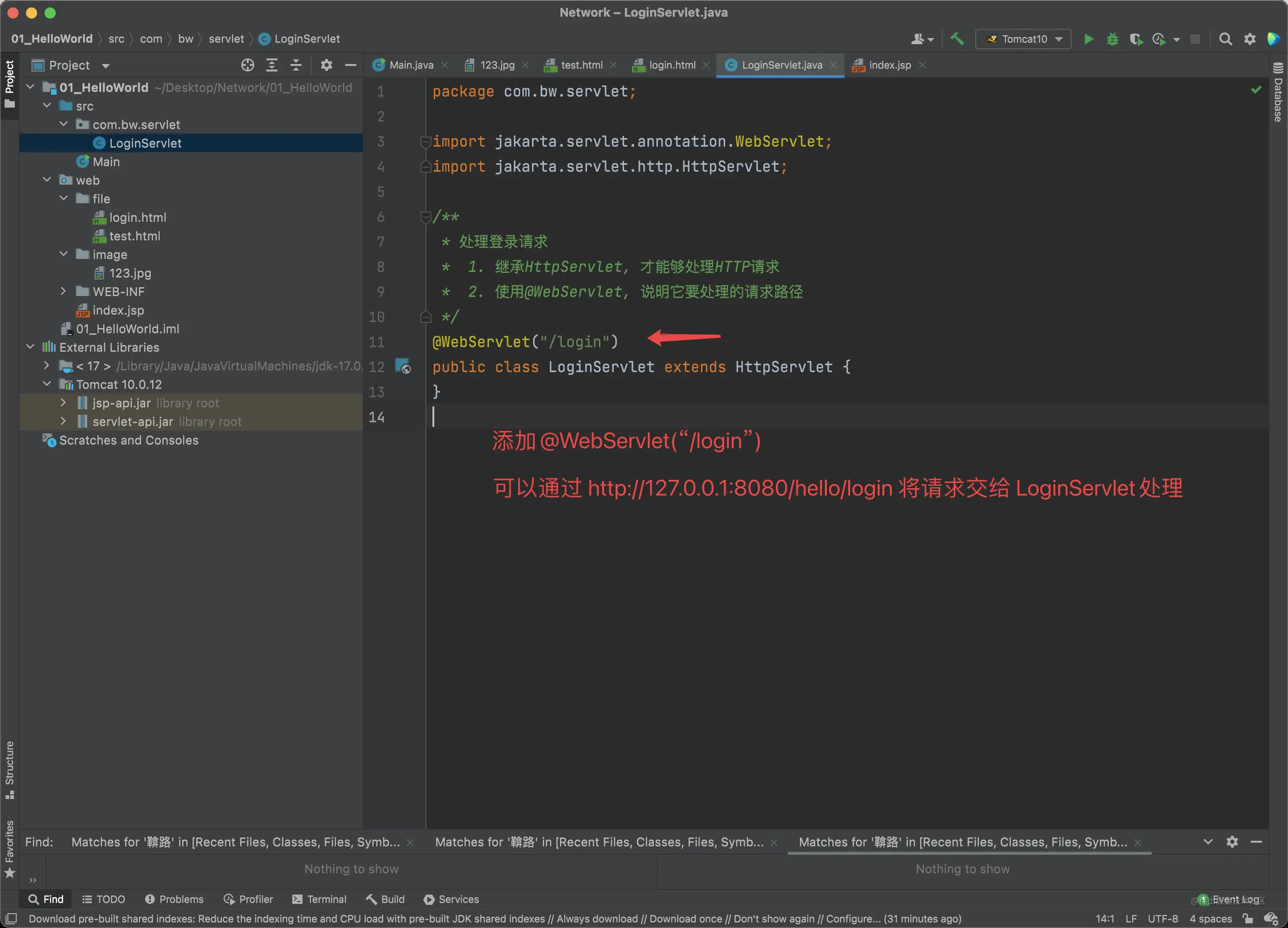The width and height of the screenshot is (1288, 928).
Task: Build project with the hammer icon
Action: click(957, 39)
